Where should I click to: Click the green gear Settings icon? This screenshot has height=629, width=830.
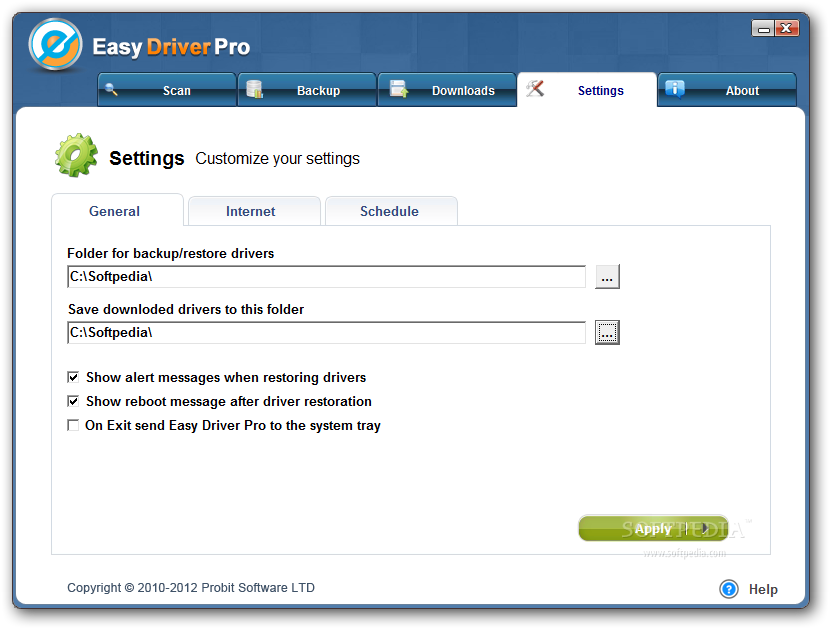(76, 155)
